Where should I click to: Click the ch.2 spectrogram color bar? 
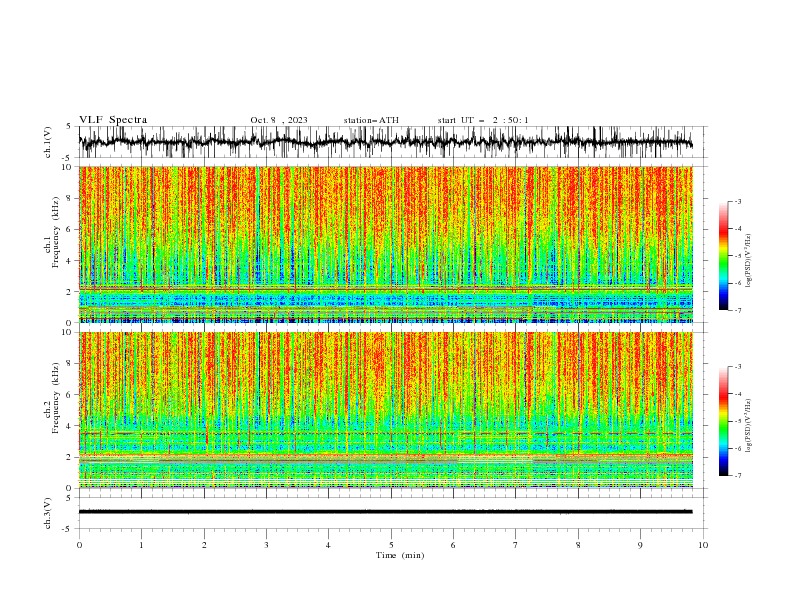pos(723,421)
